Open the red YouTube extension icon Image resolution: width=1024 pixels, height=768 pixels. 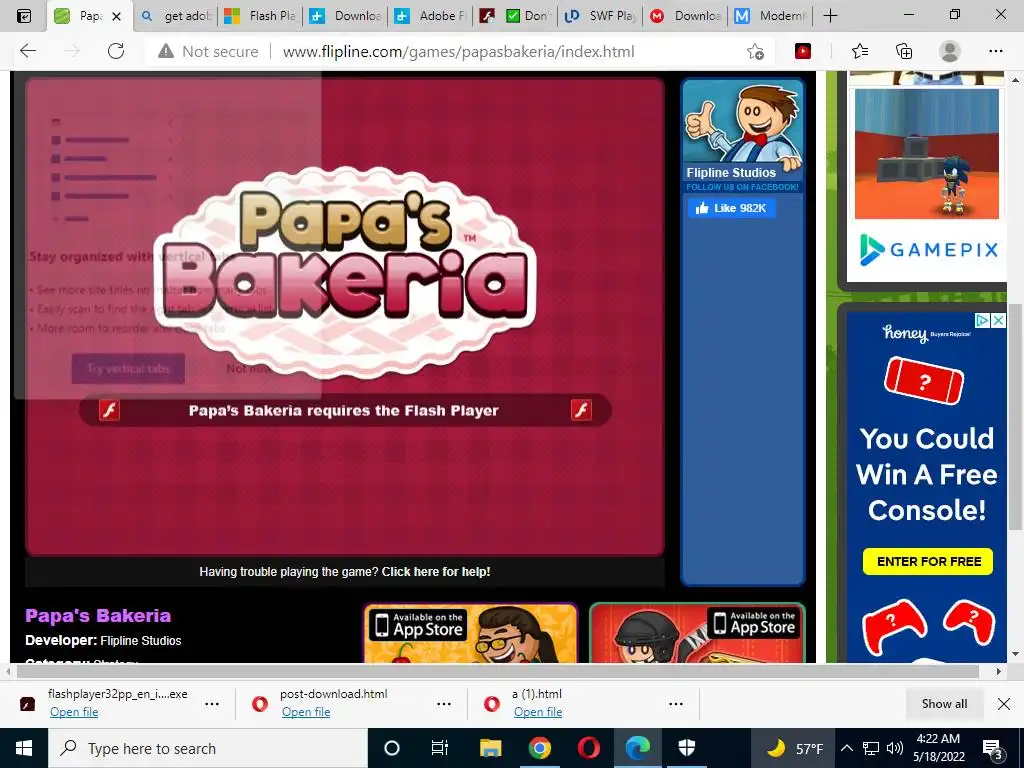click(x=803, y=51)
